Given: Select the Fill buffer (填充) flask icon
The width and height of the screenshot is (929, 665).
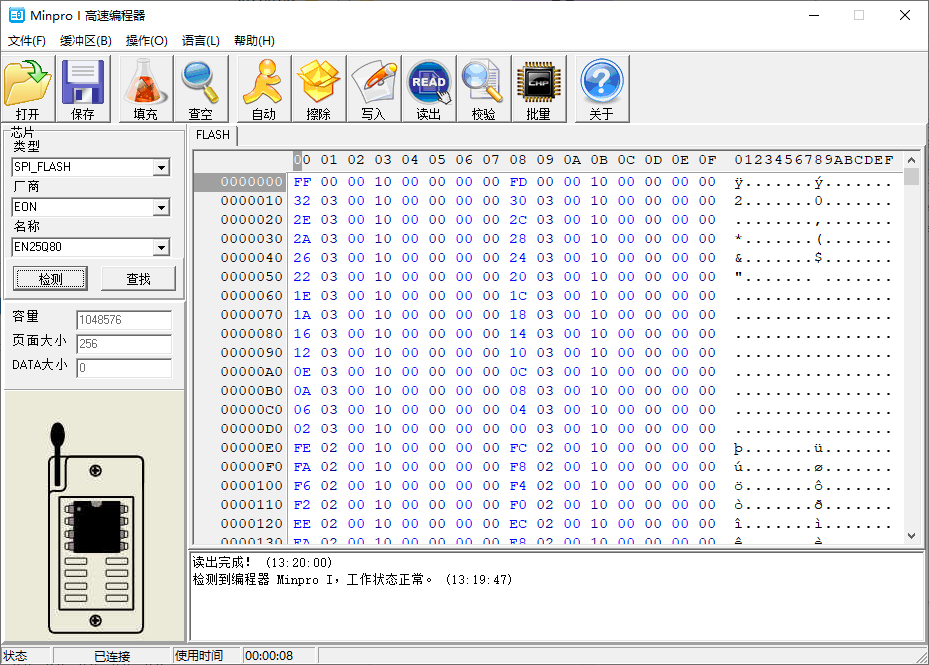Looking at the screenshot, I should click(145, 88).
